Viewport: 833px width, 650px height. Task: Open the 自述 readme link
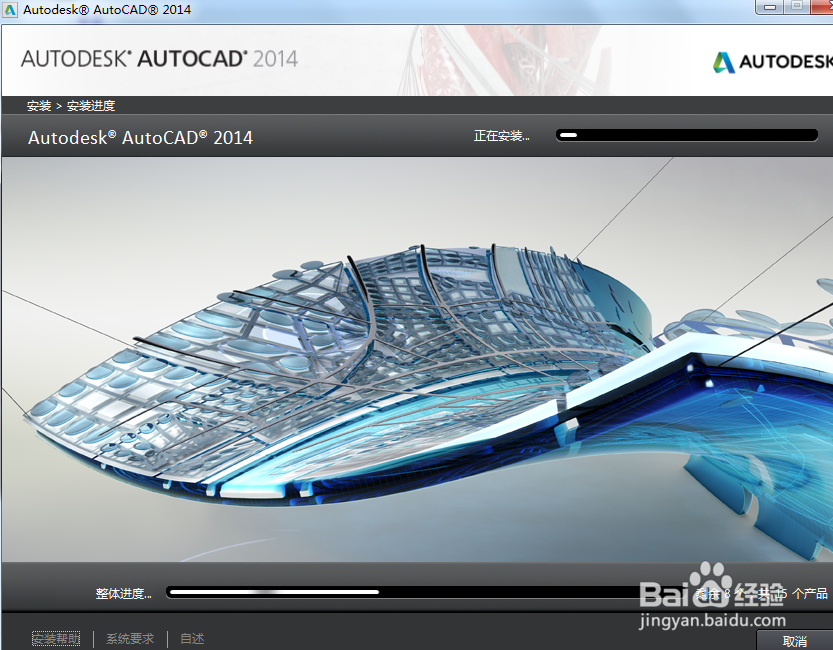coord(192,638)
